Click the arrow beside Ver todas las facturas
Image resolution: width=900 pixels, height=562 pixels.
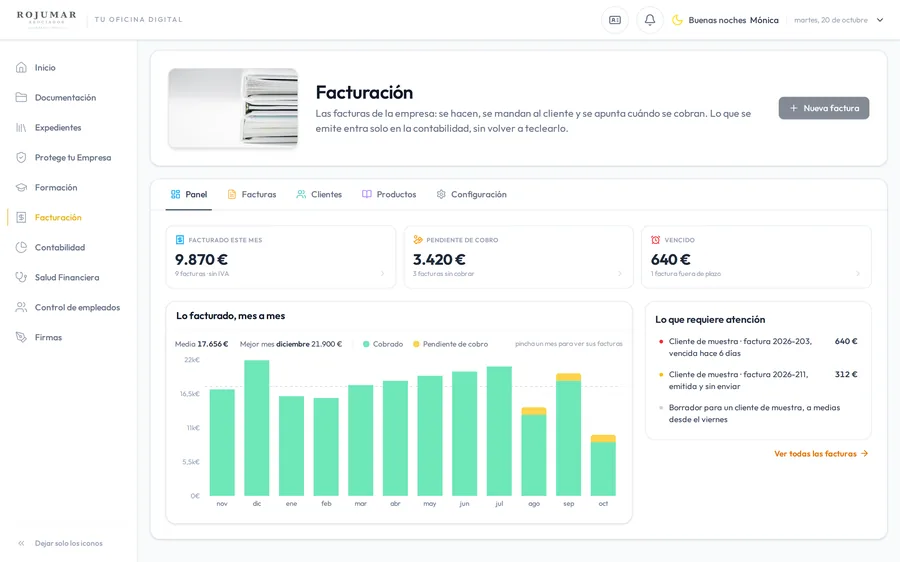(864, 454)
